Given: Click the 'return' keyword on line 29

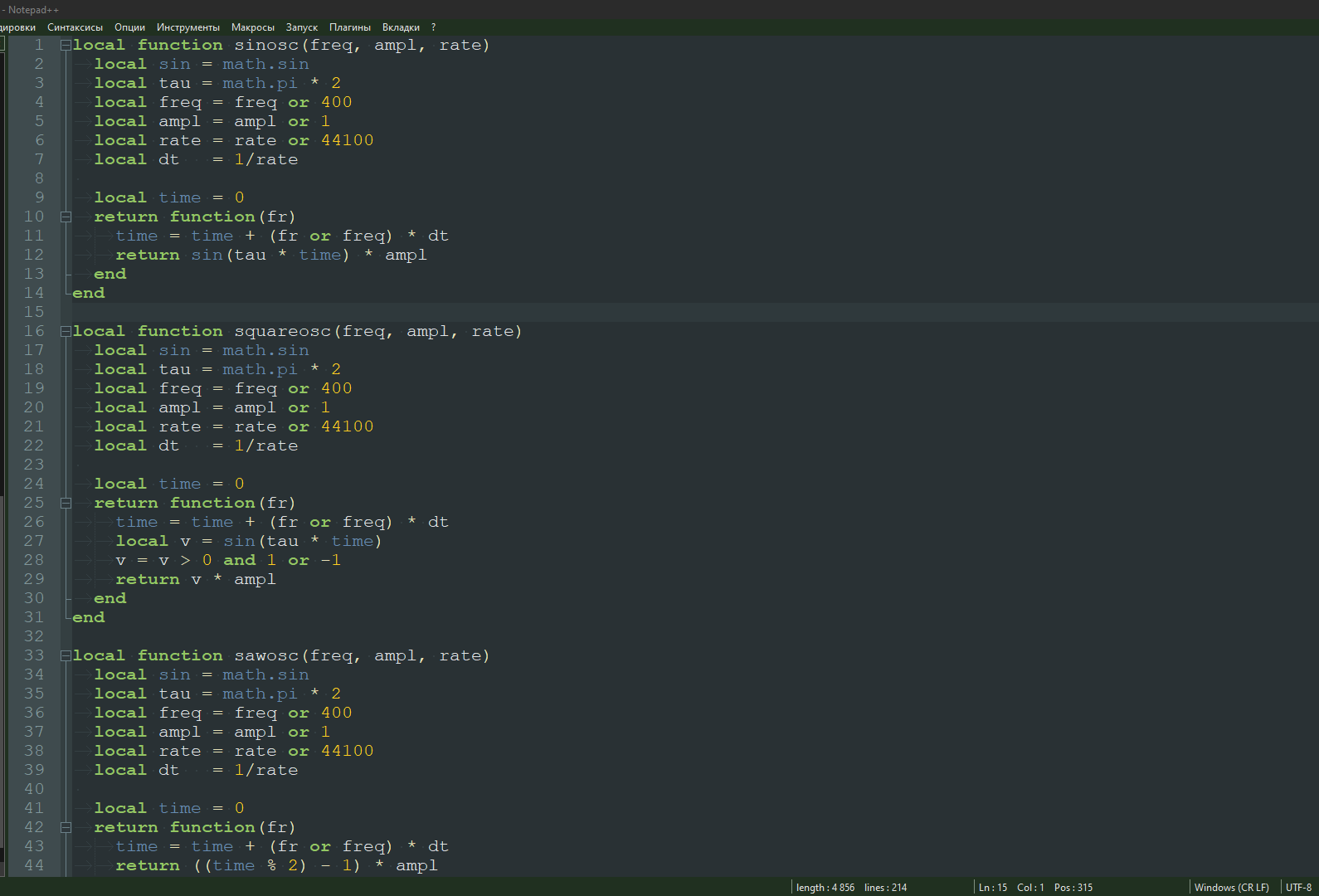Looking at the screenshot, I should coord(148,579).
